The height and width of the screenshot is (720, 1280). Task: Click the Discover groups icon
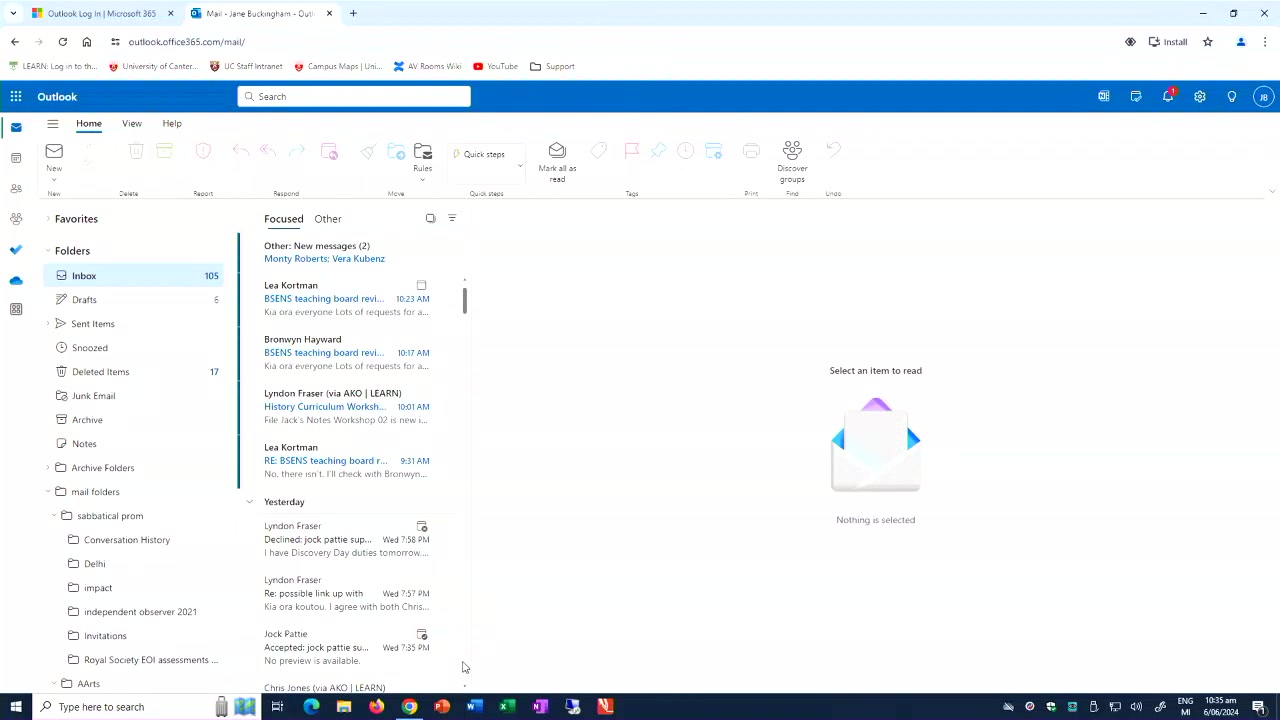792,151
